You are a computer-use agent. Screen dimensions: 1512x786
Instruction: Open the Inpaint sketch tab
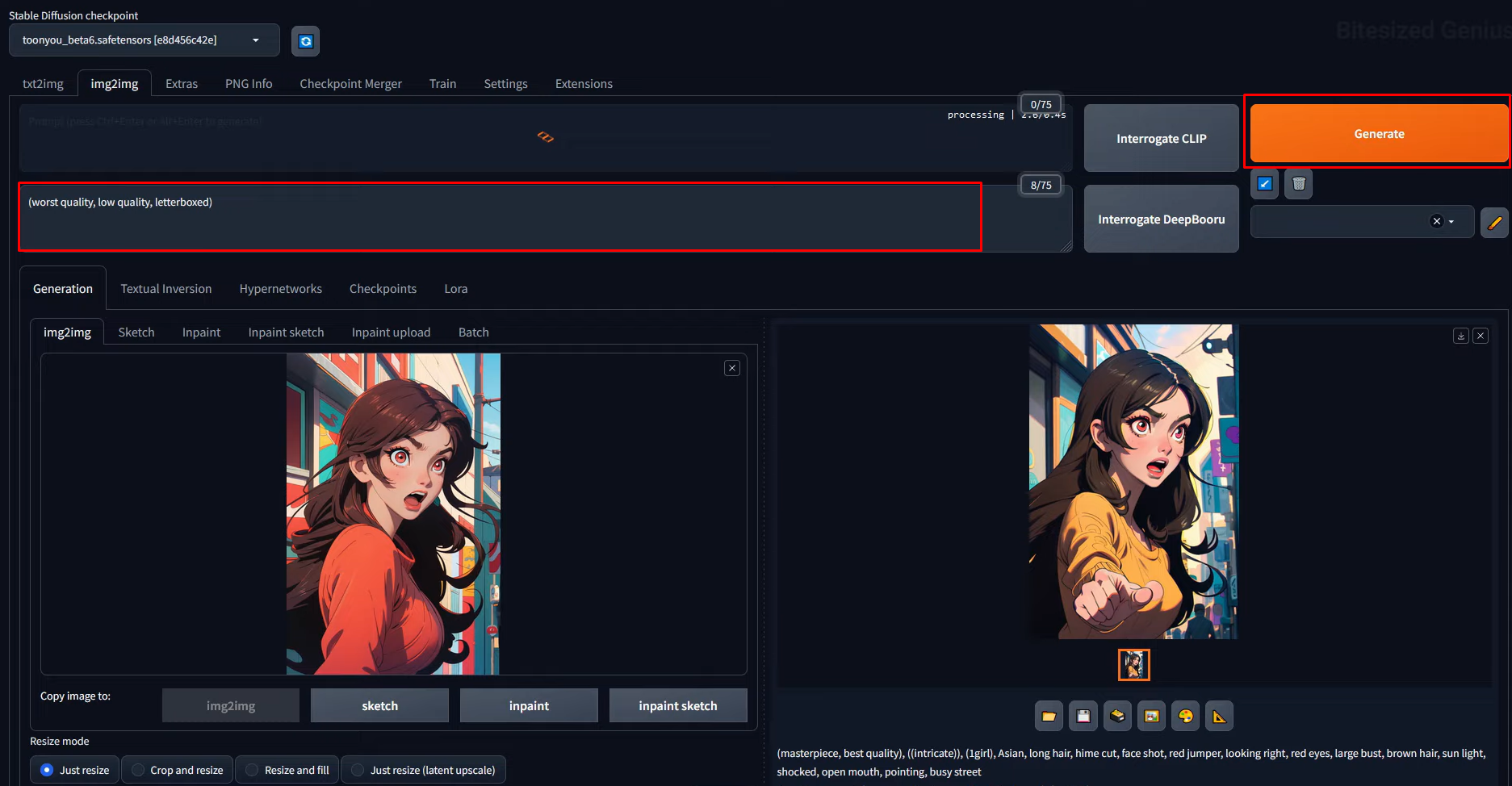pyautogui.click(x=286, y=332)
